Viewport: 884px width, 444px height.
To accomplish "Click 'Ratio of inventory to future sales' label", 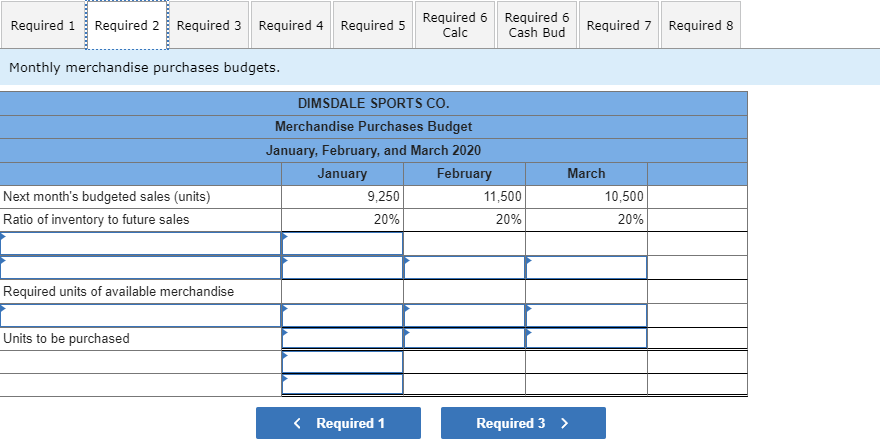I will (x=96, y=220).
